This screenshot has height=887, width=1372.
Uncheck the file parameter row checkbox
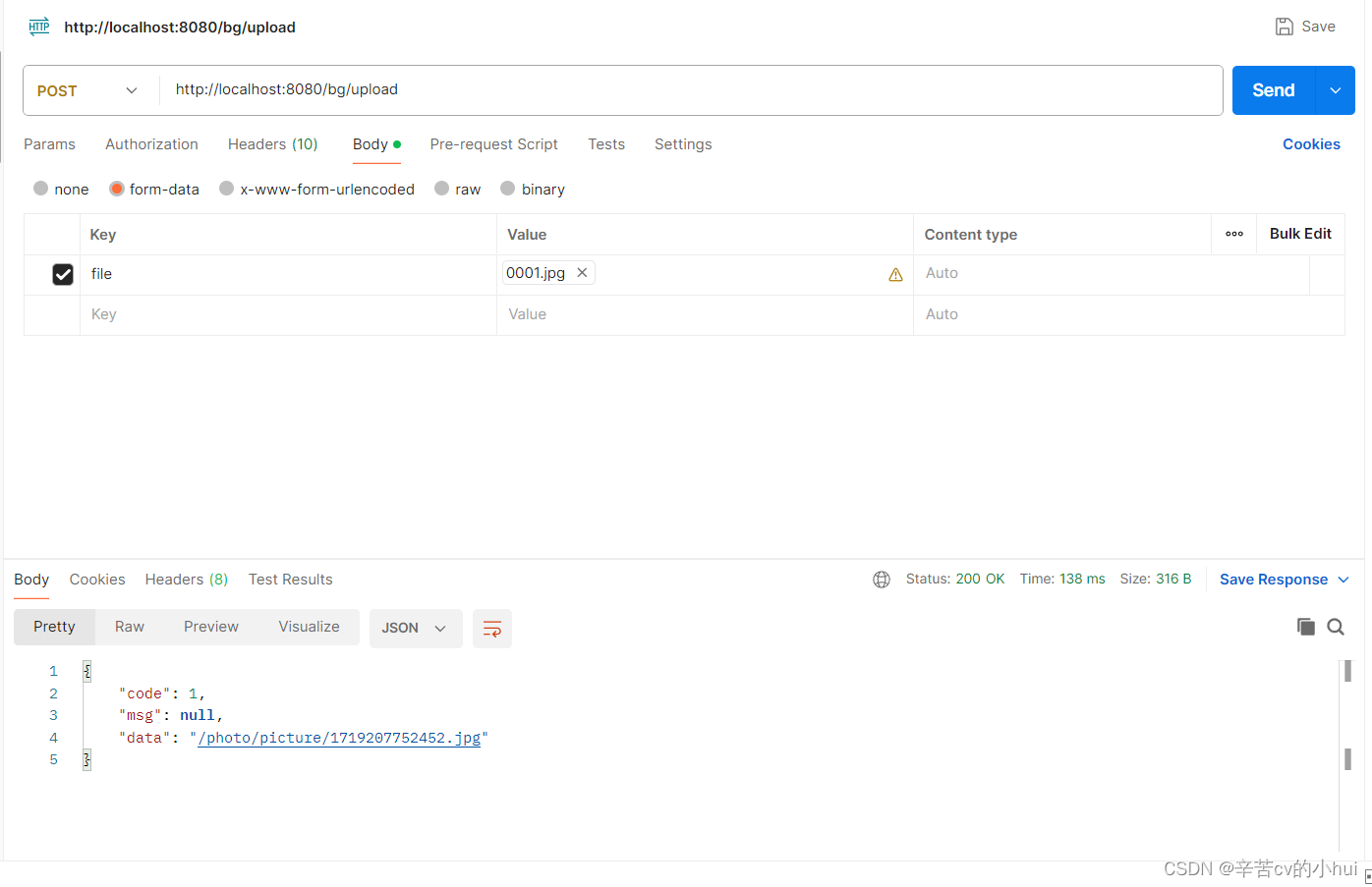[x=63, y=274]
